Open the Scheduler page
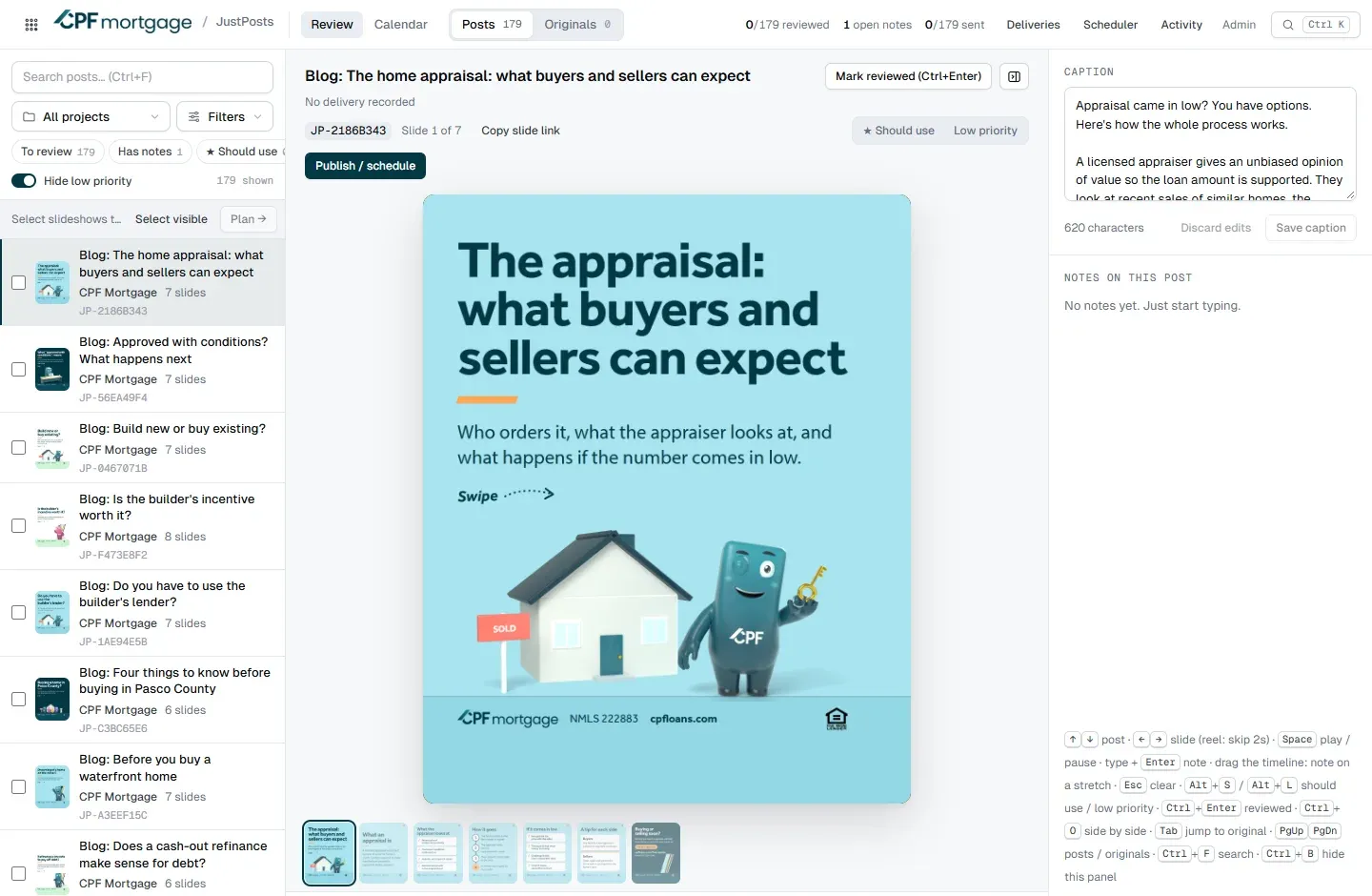Image resolution: width=1372 pixels, height=896 pixels. point(1111,25)
